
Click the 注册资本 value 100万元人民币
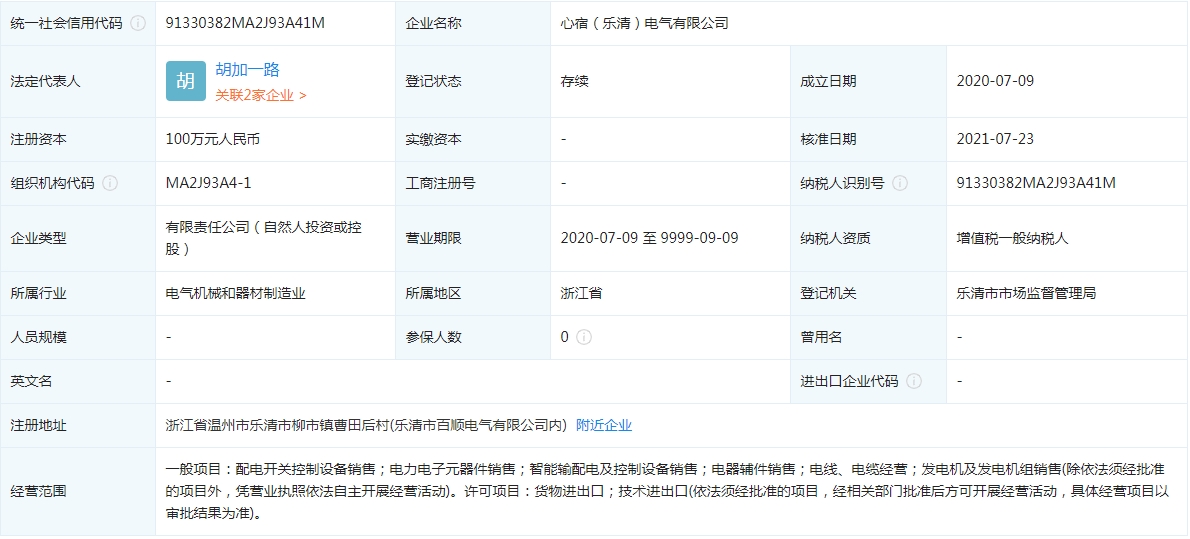[x=212, y=139]
